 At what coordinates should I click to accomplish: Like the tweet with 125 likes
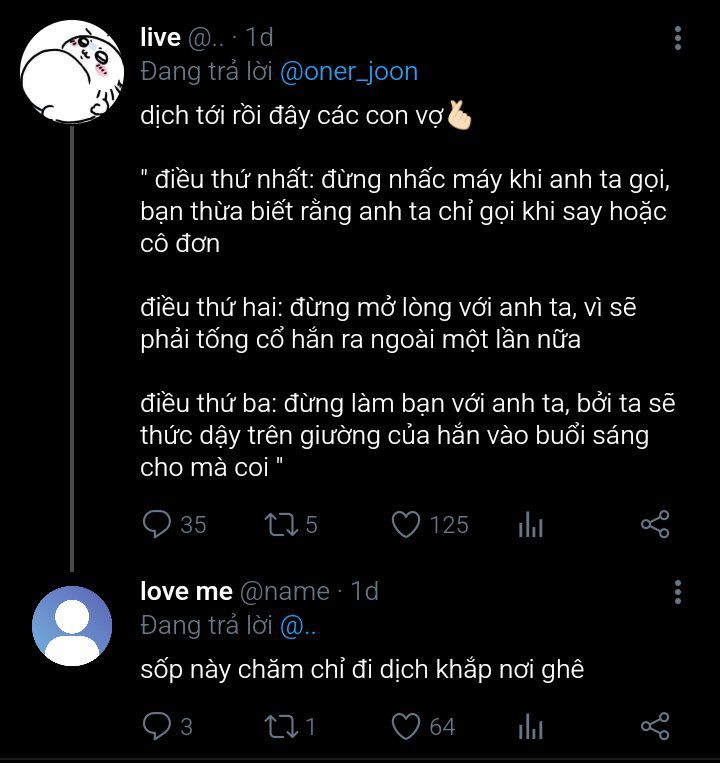click(406, 524)
